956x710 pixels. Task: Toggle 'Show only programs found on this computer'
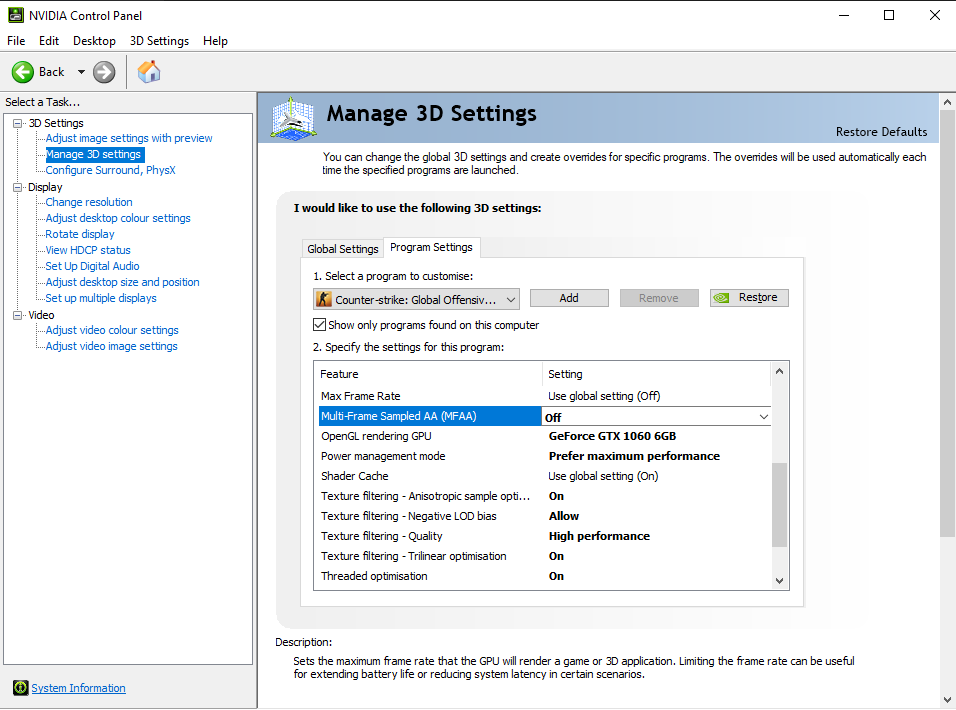pyautogui.click(x=320, y=325)
